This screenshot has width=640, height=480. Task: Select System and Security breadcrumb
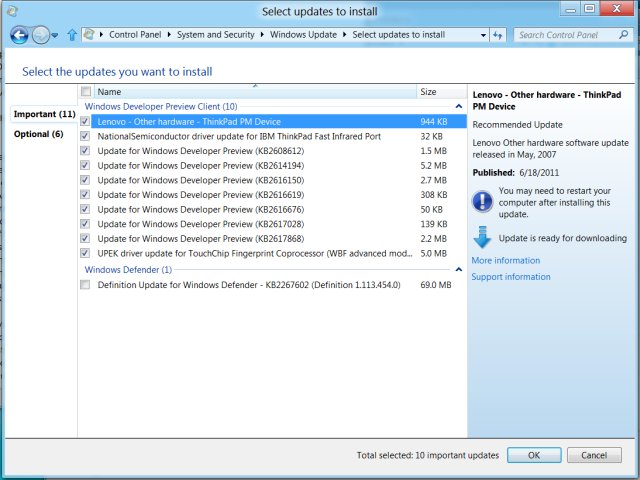216,35
